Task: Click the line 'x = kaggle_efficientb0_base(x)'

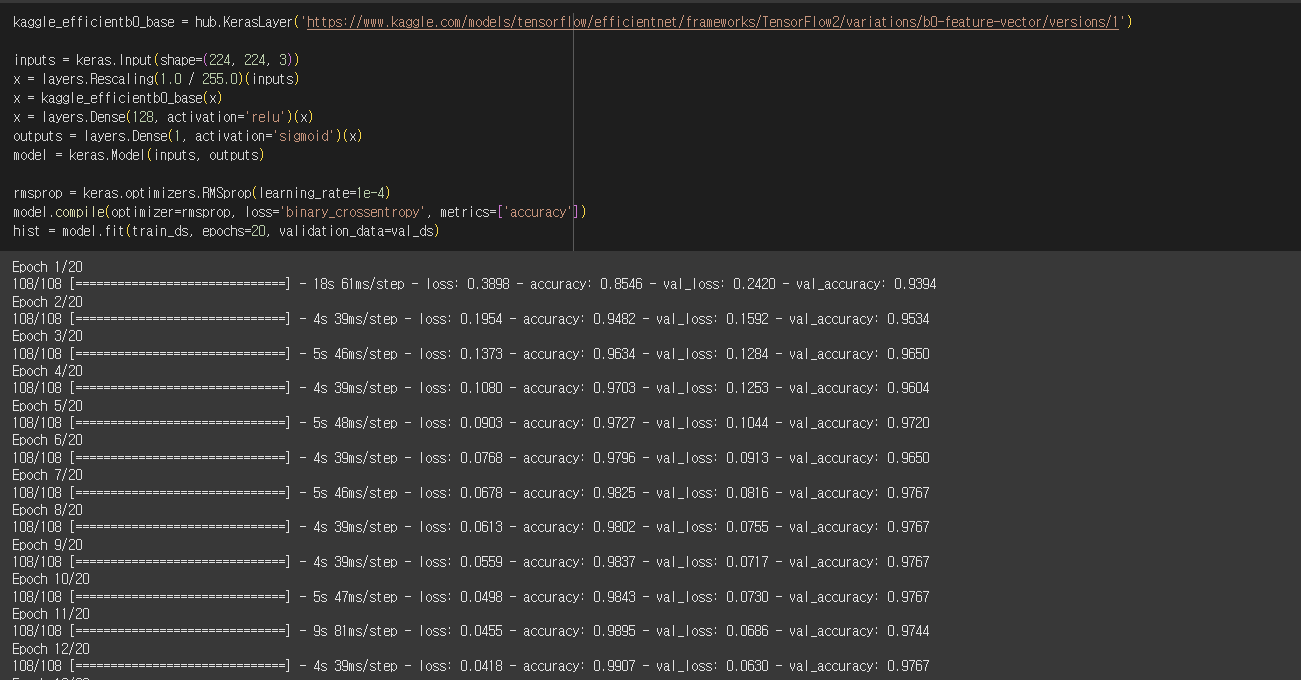Action: pos(117,98)
